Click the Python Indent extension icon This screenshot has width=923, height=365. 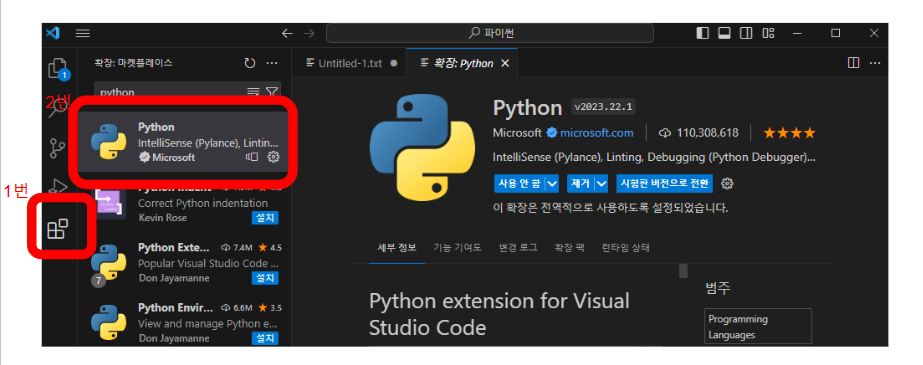coord(110,204)
